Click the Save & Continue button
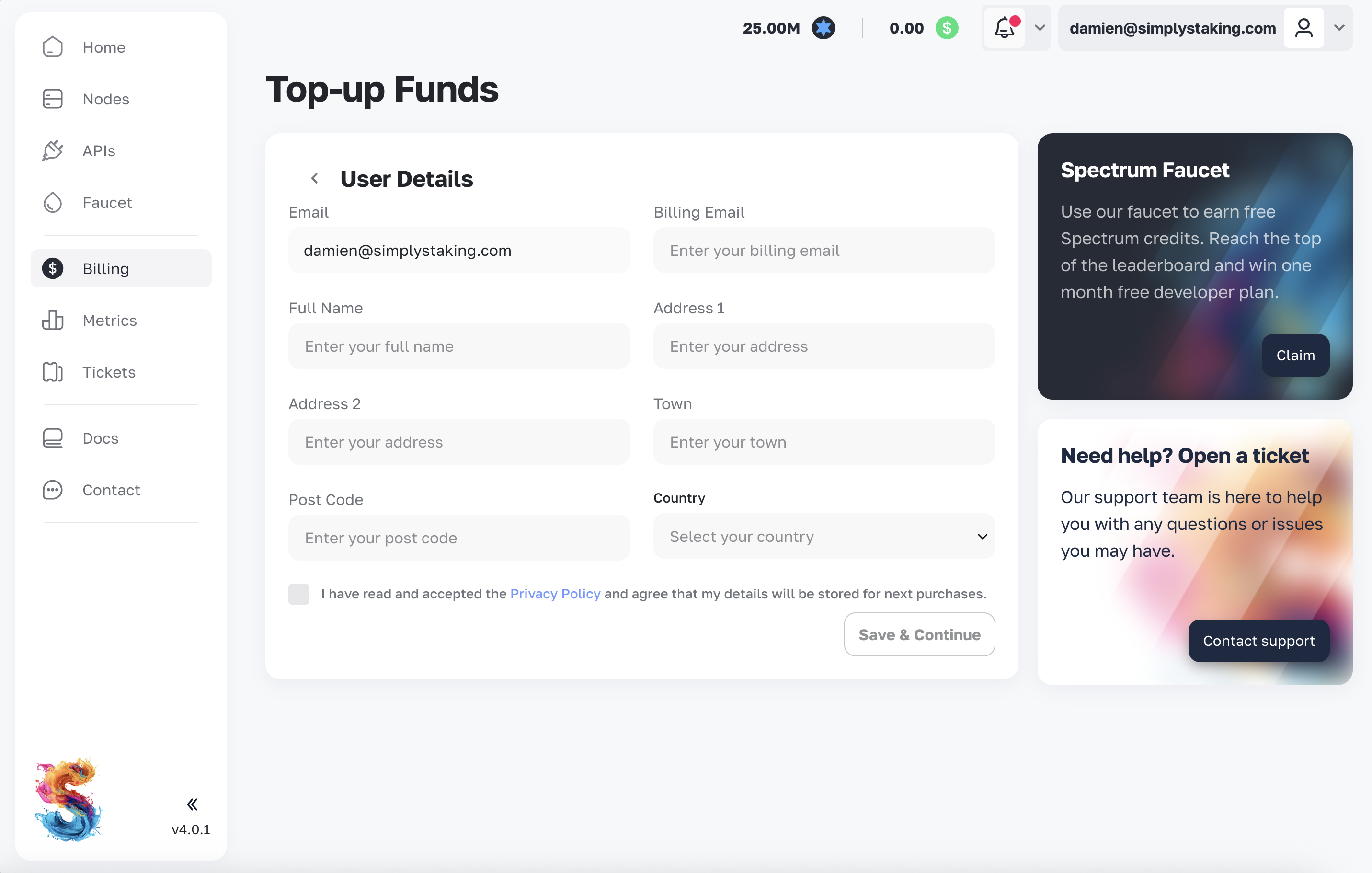Viewport: 1372px width, 873px height. point(919,634)
